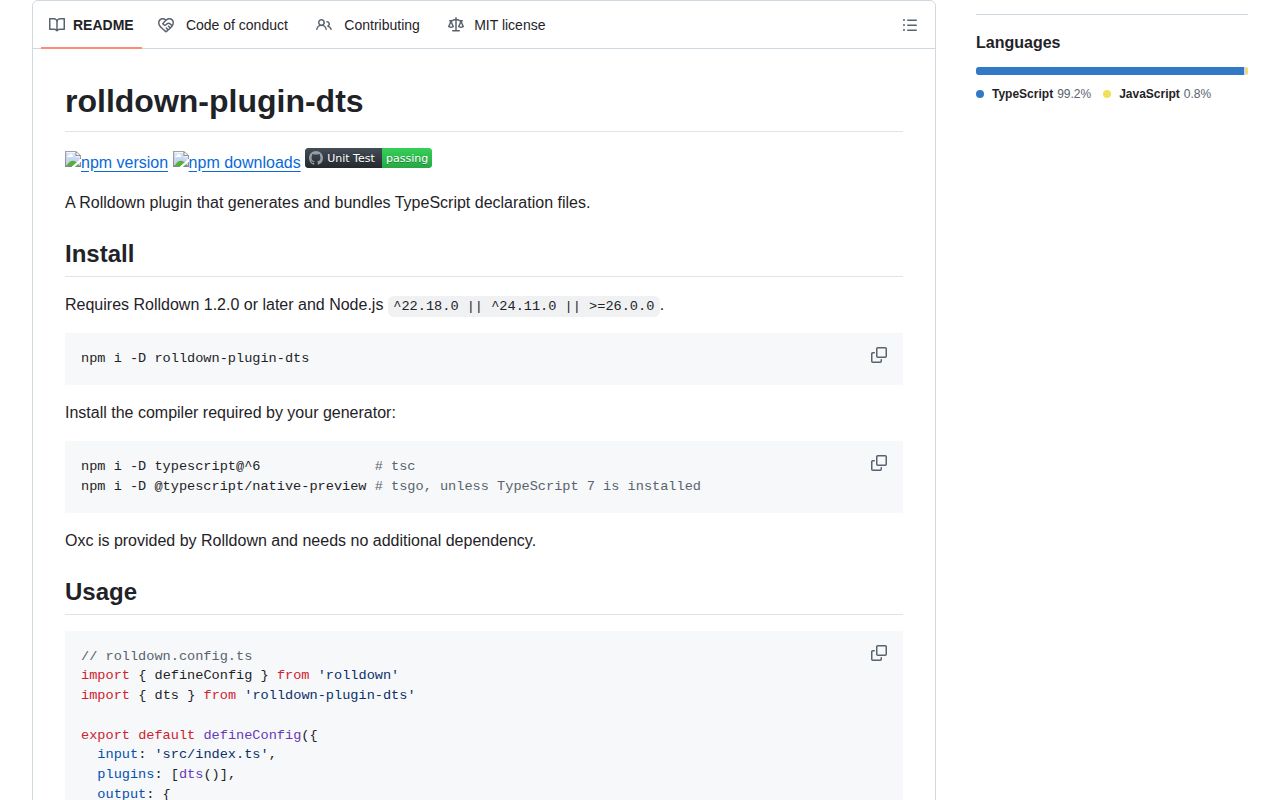Click the '// rolldown.config.ts' comment
The width and height of the screenshot is (1280, 800).
pos(166,656)
